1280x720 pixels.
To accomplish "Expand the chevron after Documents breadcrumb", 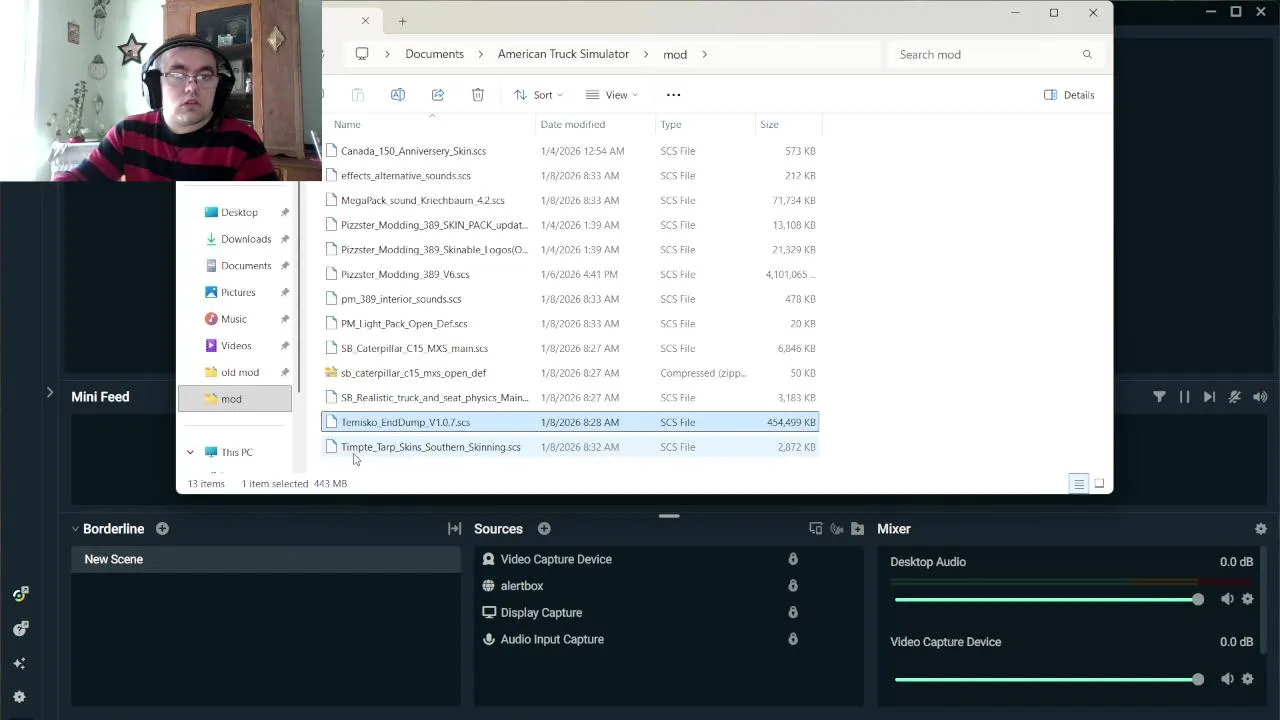I will coord(481,54).
